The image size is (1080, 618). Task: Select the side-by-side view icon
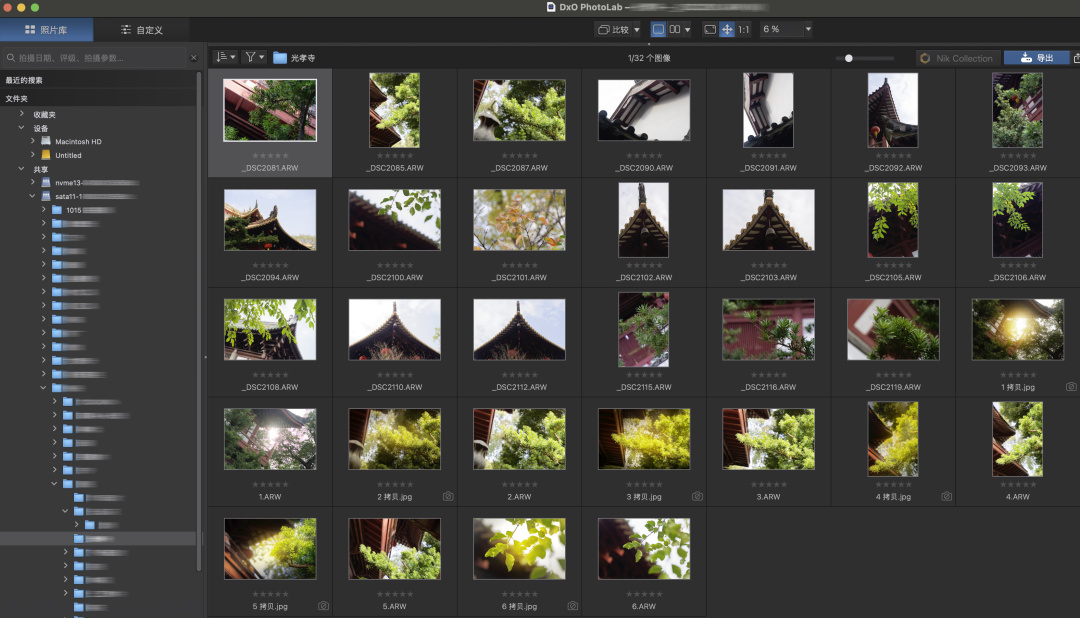pyautogui.click(x=675, y=30)
